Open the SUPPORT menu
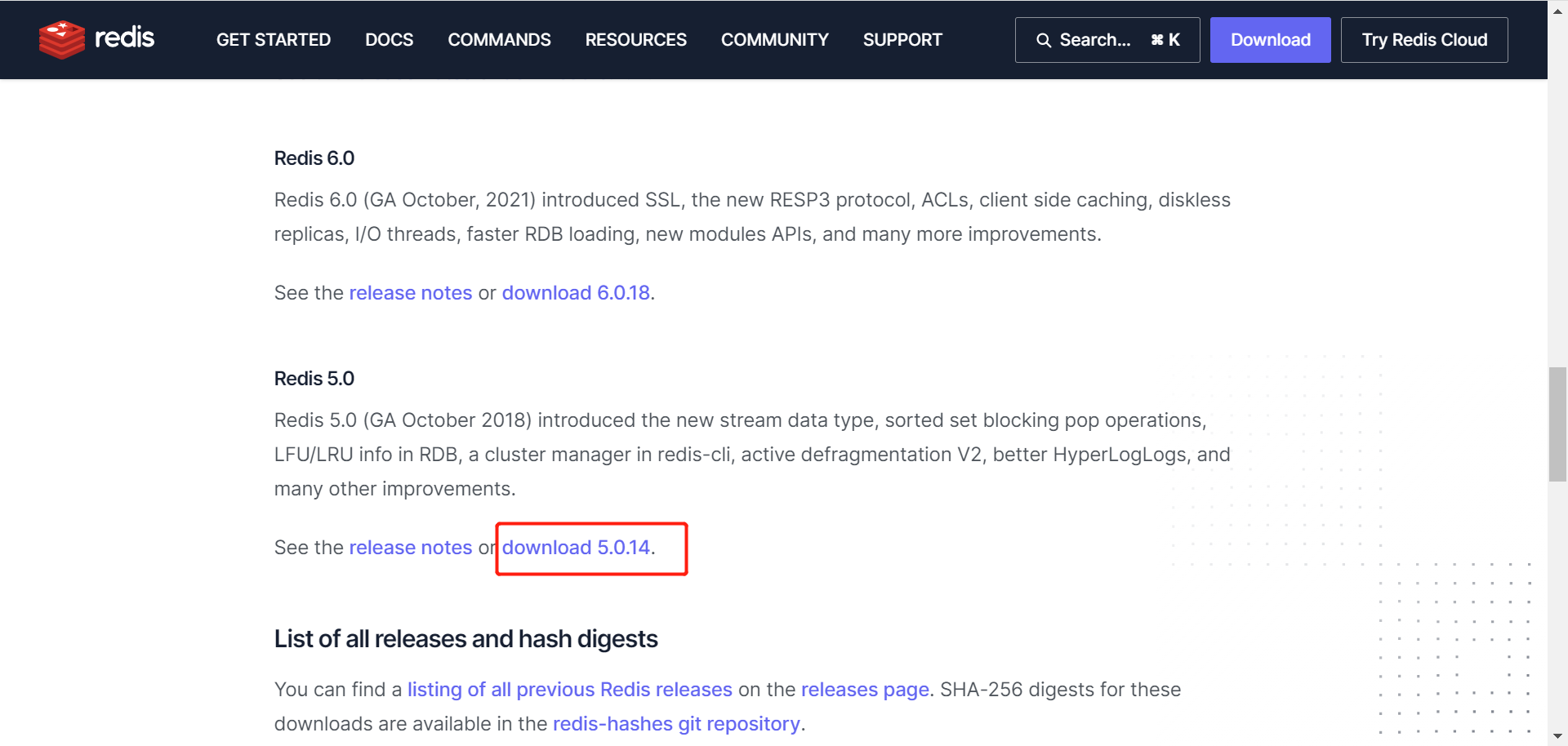This screenshot has width=1568, height=746. tap(902, 40)
